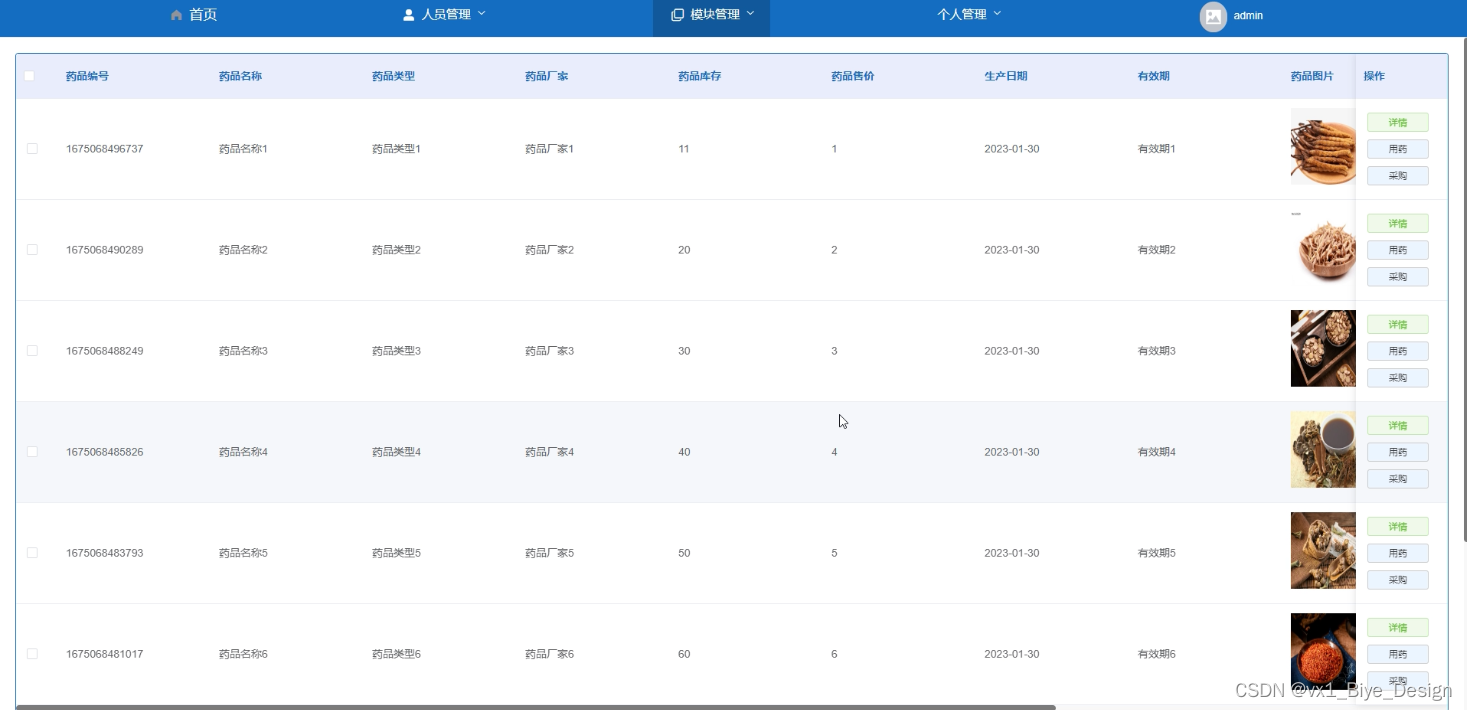Click 详情 for 药品名称2

(1398, 224)
